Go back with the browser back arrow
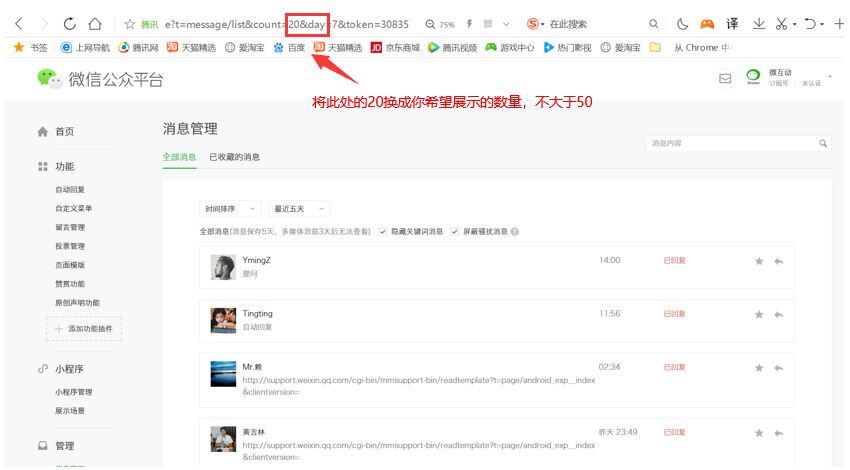This screenshot has width=850, height=470. coord(19,24)
